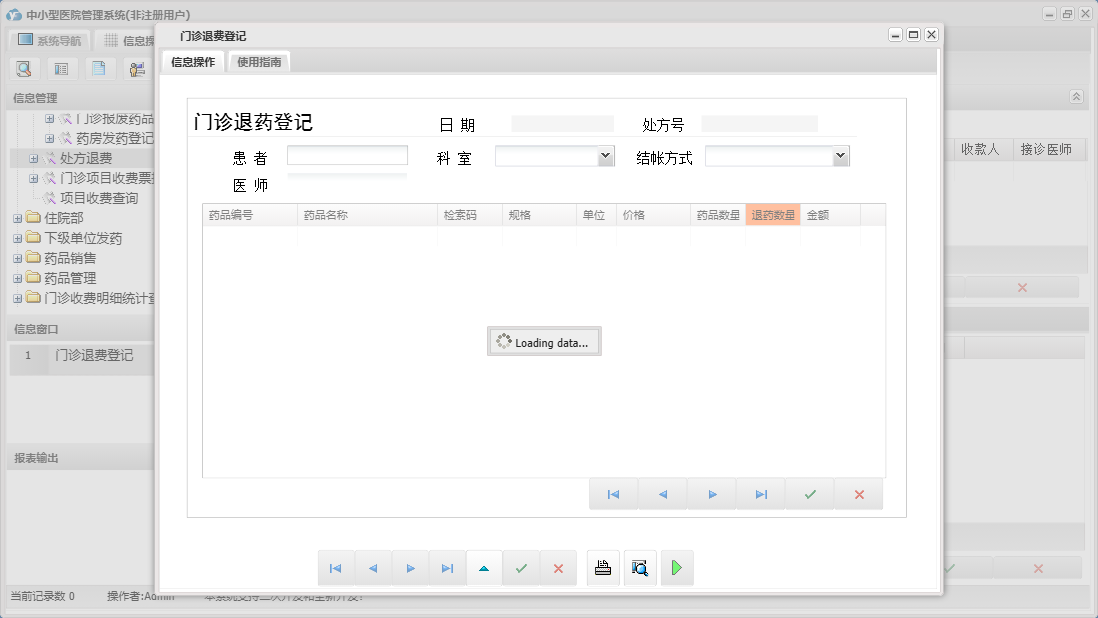This screenshot has height=618, width=1098.
Task: Click the last-record navigation arrow in grid footer
Action: 760,493
